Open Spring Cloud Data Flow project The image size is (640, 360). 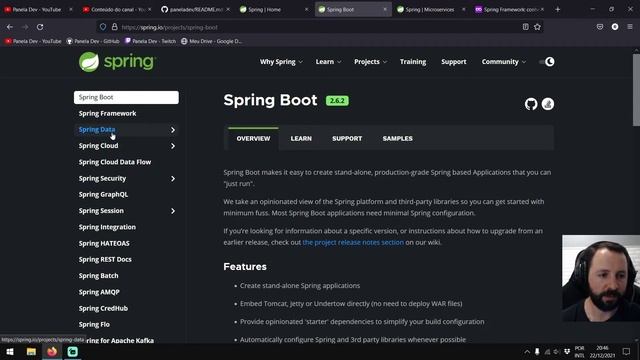(x=115, y=162)
